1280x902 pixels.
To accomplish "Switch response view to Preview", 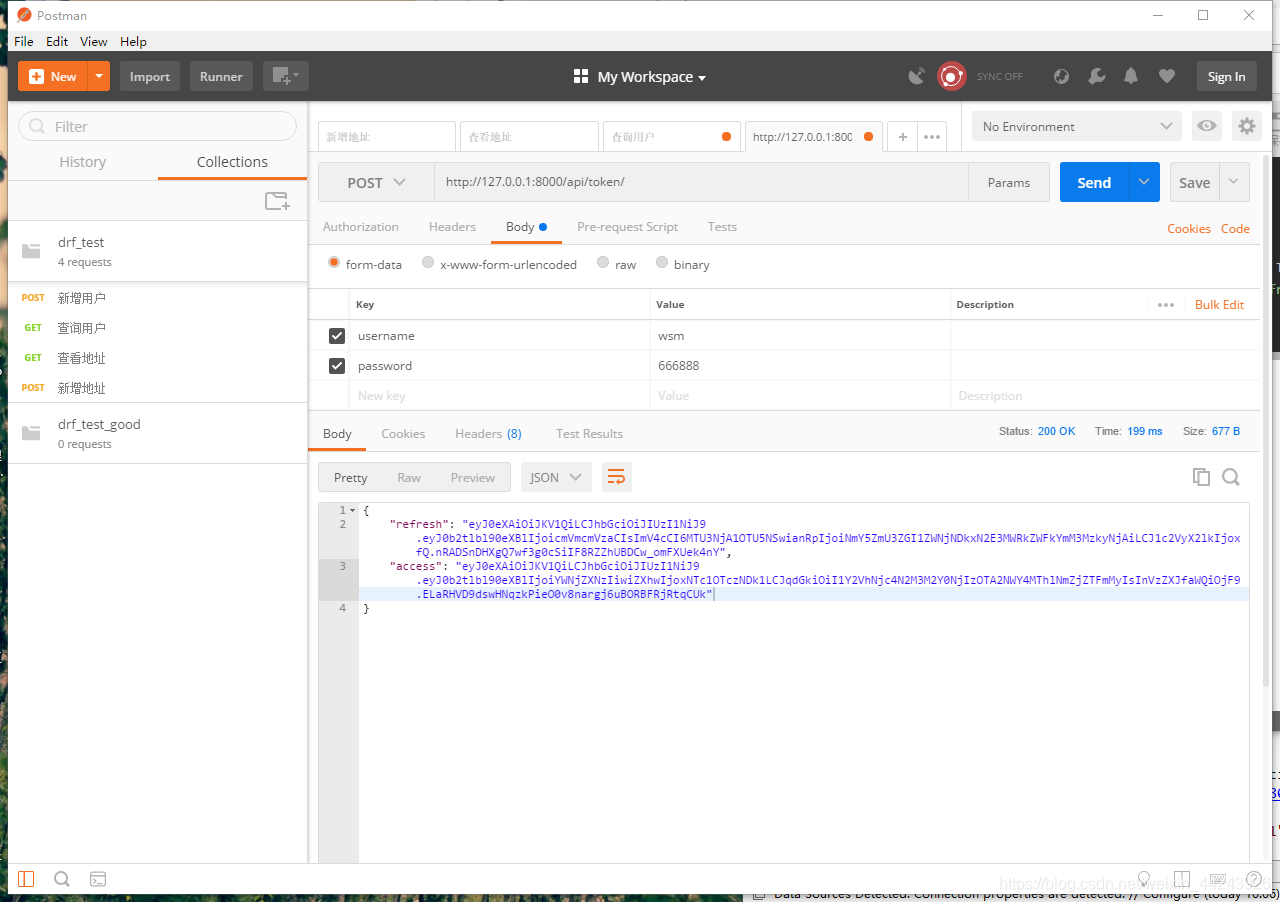I will 472,477.
